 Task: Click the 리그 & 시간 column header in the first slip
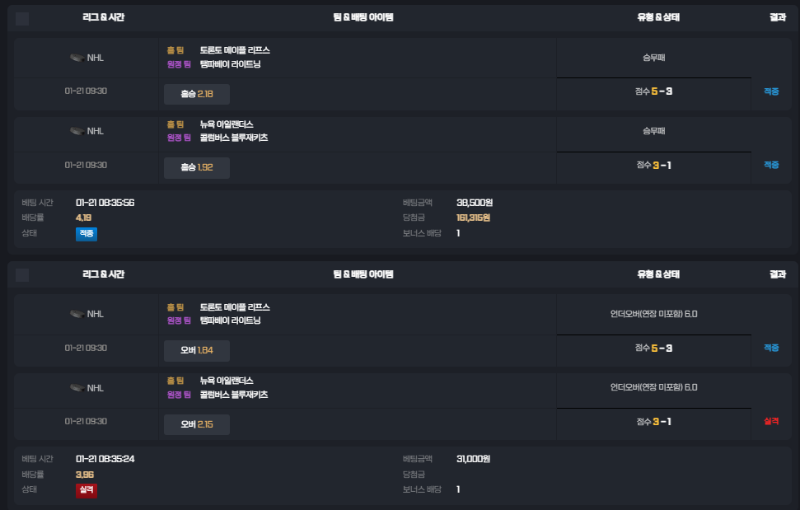coord(104,17)
